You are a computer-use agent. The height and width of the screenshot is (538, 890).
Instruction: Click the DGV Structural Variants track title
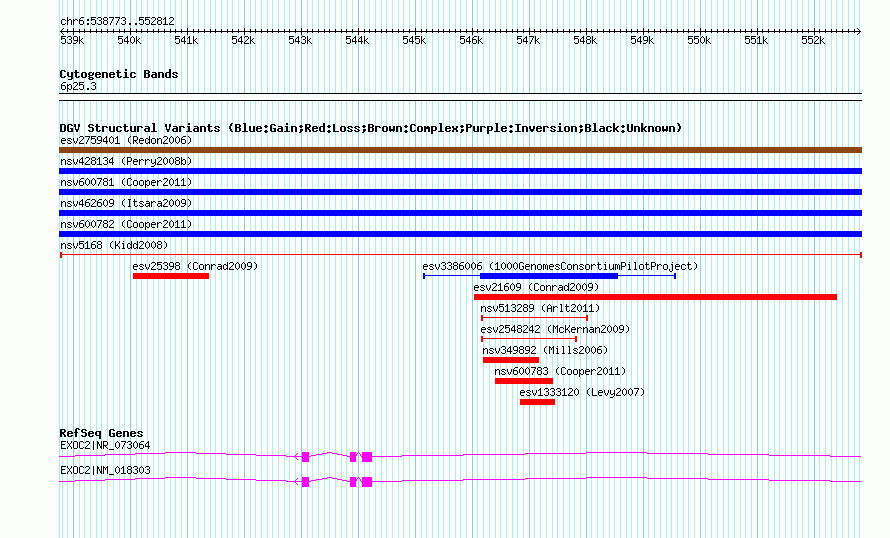(371, 128)
